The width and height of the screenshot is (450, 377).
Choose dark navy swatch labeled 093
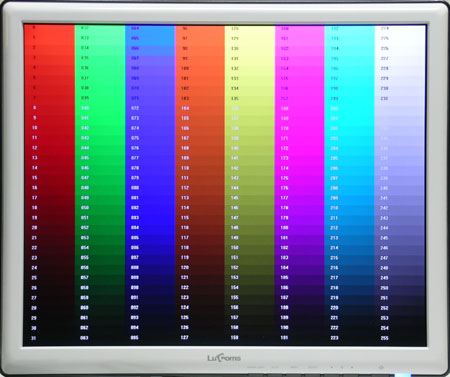point(150,318)
